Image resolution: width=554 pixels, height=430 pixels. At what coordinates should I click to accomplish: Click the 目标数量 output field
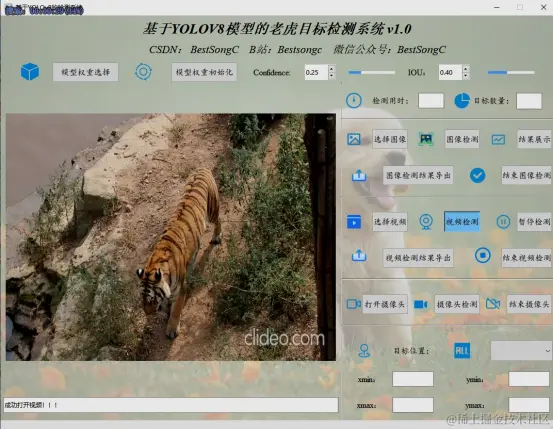(529, 101)
